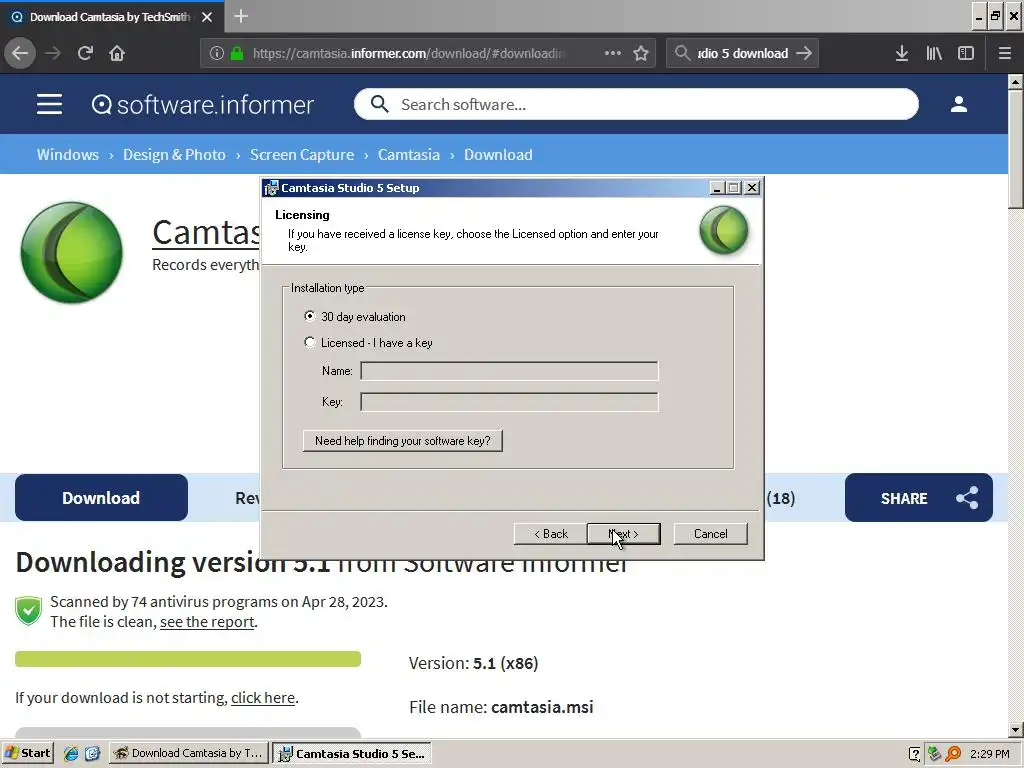
Task: Click the large green Camtasia logo on the webpage
Action: (x=72, y=252)
